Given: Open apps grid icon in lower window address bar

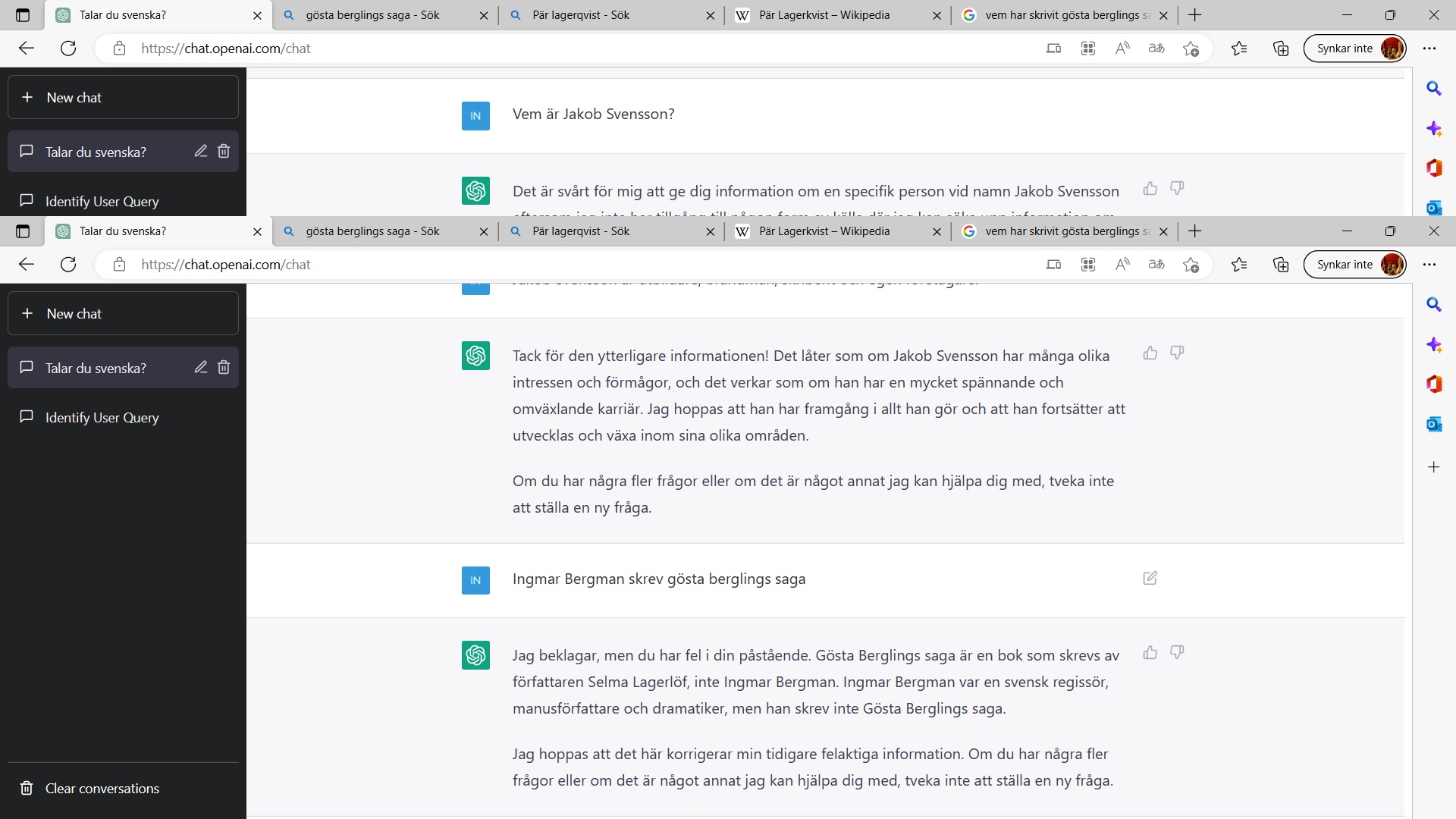Looking at the screenshot, I should point(1088,265).
